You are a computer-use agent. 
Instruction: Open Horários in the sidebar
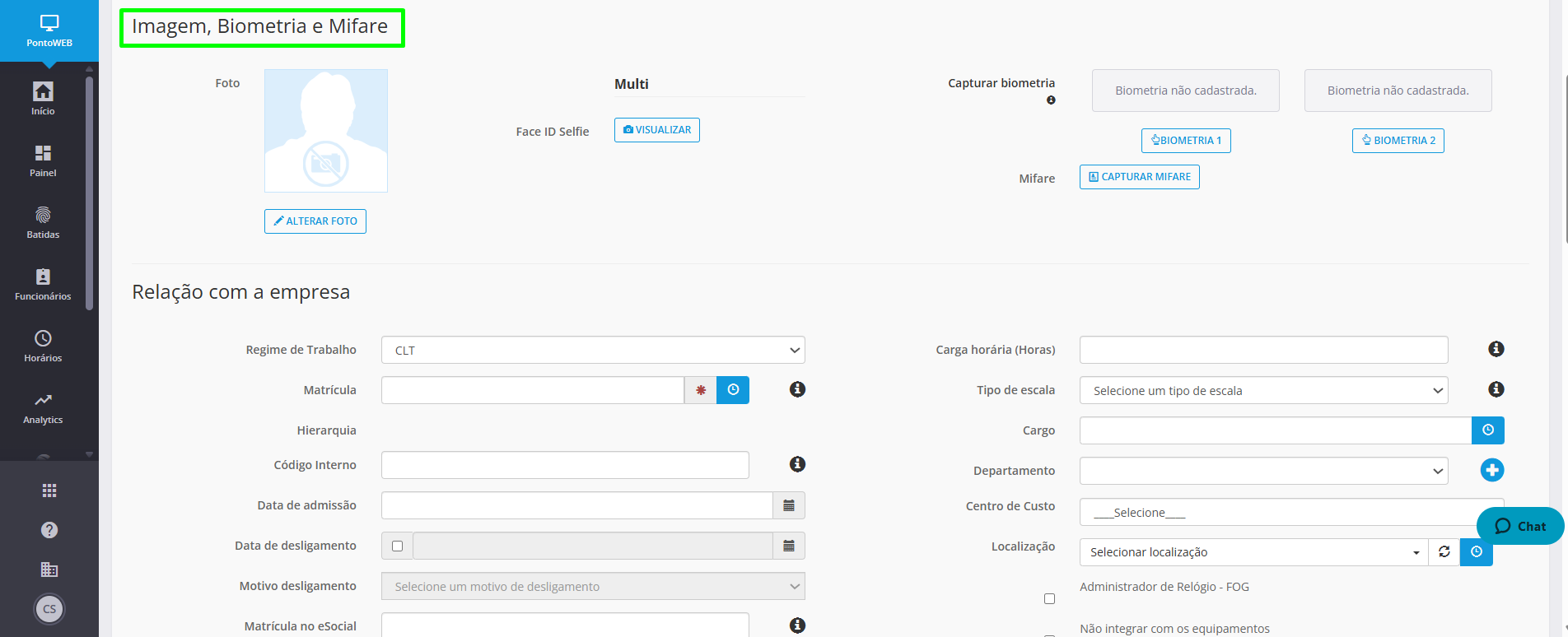tap(43, 346)
